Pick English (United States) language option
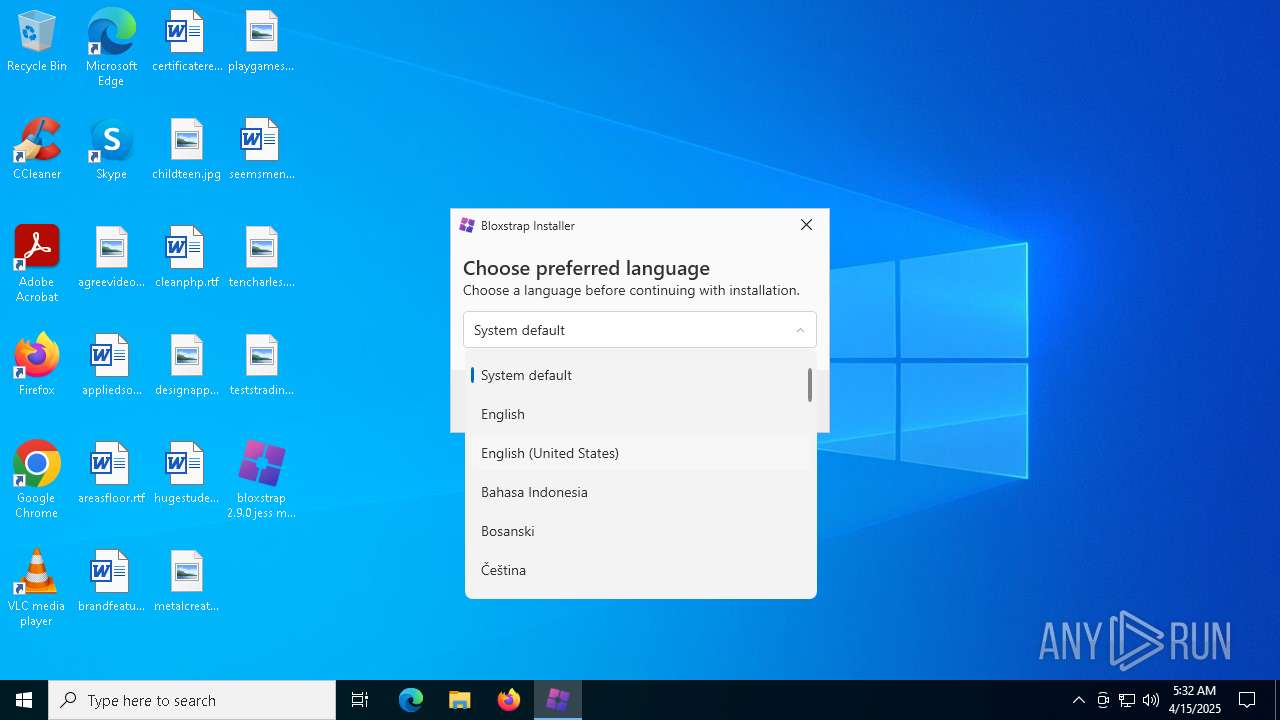Image resolution: width=1280 pixels, height=720 pixels. click(640, 453)
